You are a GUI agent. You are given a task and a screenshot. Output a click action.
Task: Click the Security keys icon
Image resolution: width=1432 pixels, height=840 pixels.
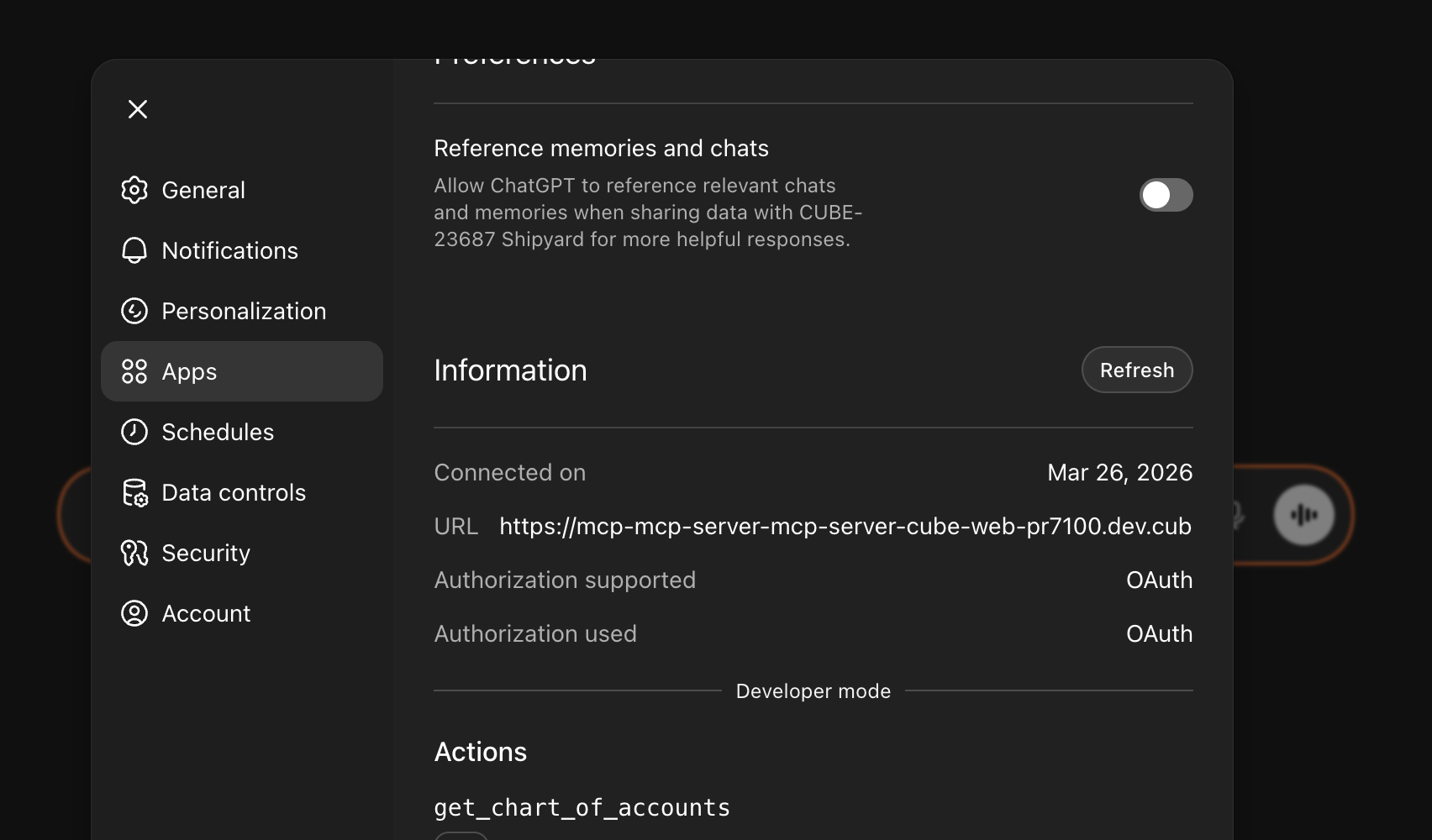click(134, 553)
